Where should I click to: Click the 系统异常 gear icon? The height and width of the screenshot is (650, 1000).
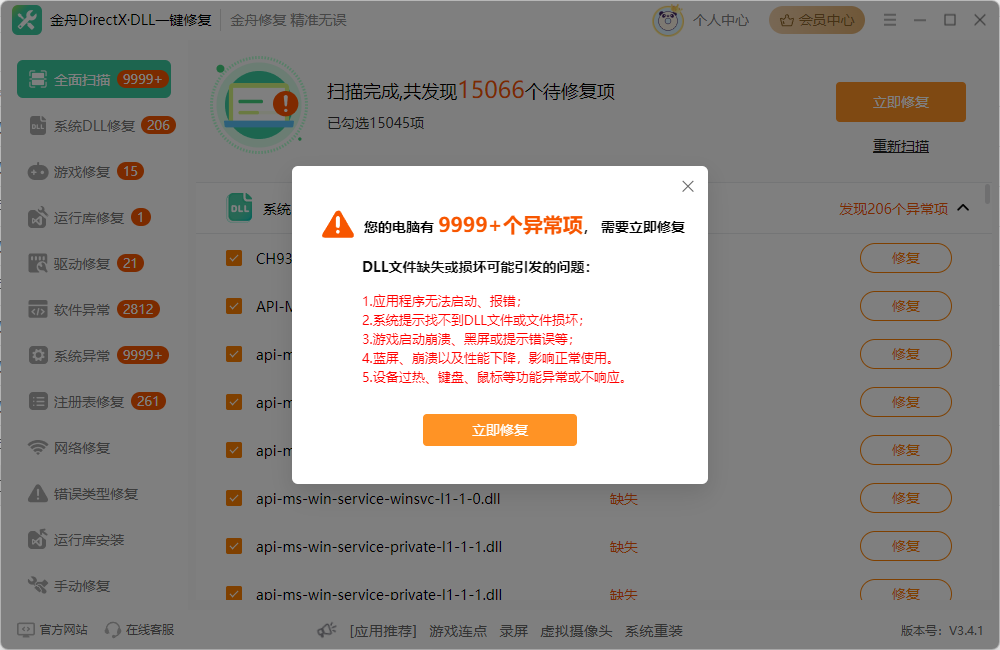tap(38, 355)
